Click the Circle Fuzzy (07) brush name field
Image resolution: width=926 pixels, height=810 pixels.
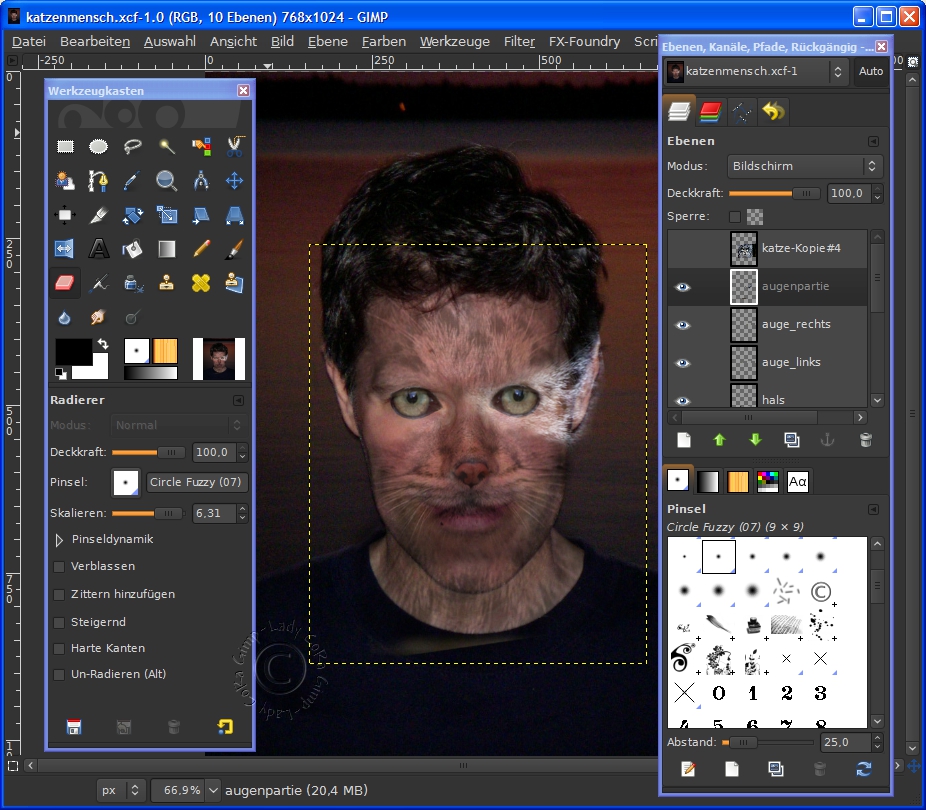(x=196, y=482)
